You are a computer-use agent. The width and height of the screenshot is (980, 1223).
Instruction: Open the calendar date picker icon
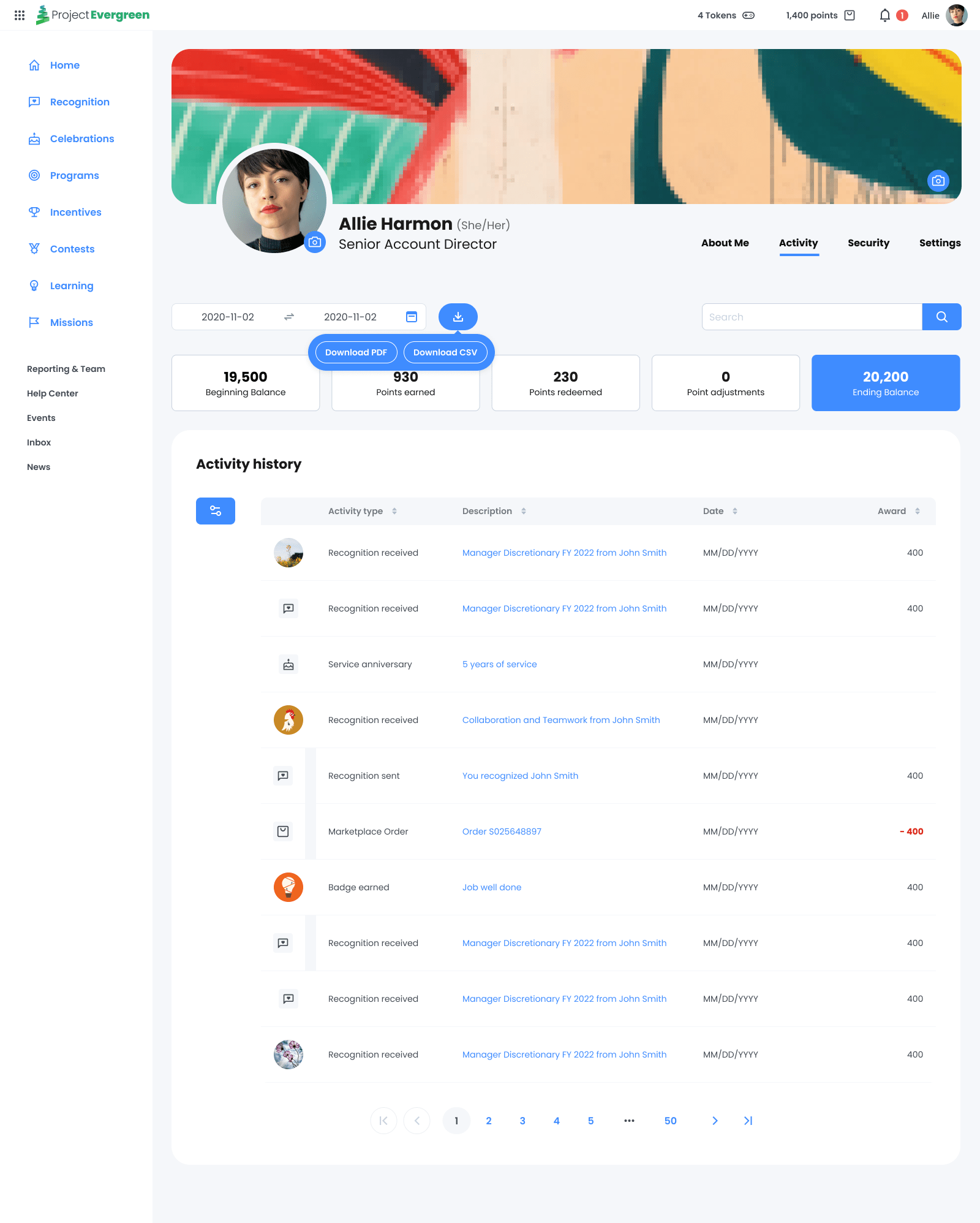pyautogui.click(x=412, y=317)
